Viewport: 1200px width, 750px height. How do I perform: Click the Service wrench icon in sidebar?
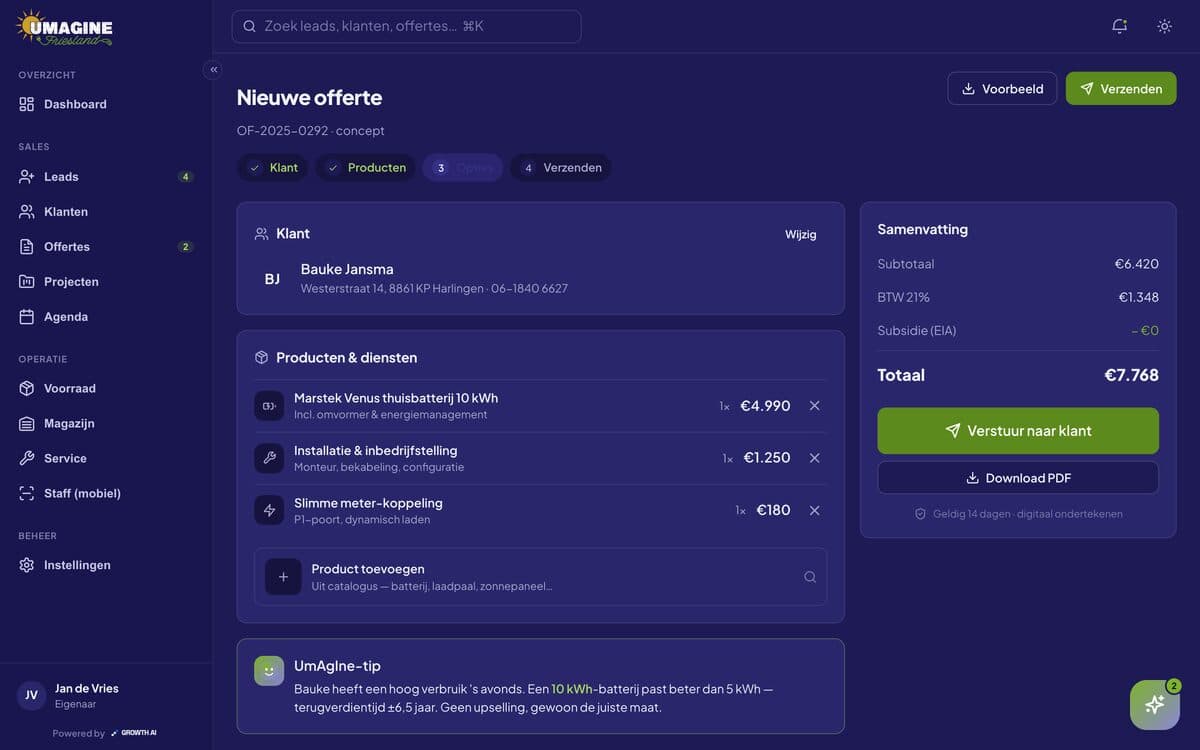pos(27,458)
